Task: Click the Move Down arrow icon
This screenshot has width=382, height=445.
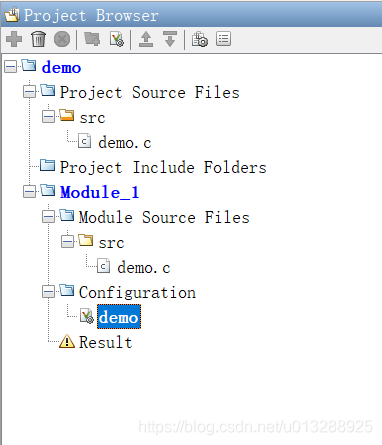Action: tap(170, 39)
